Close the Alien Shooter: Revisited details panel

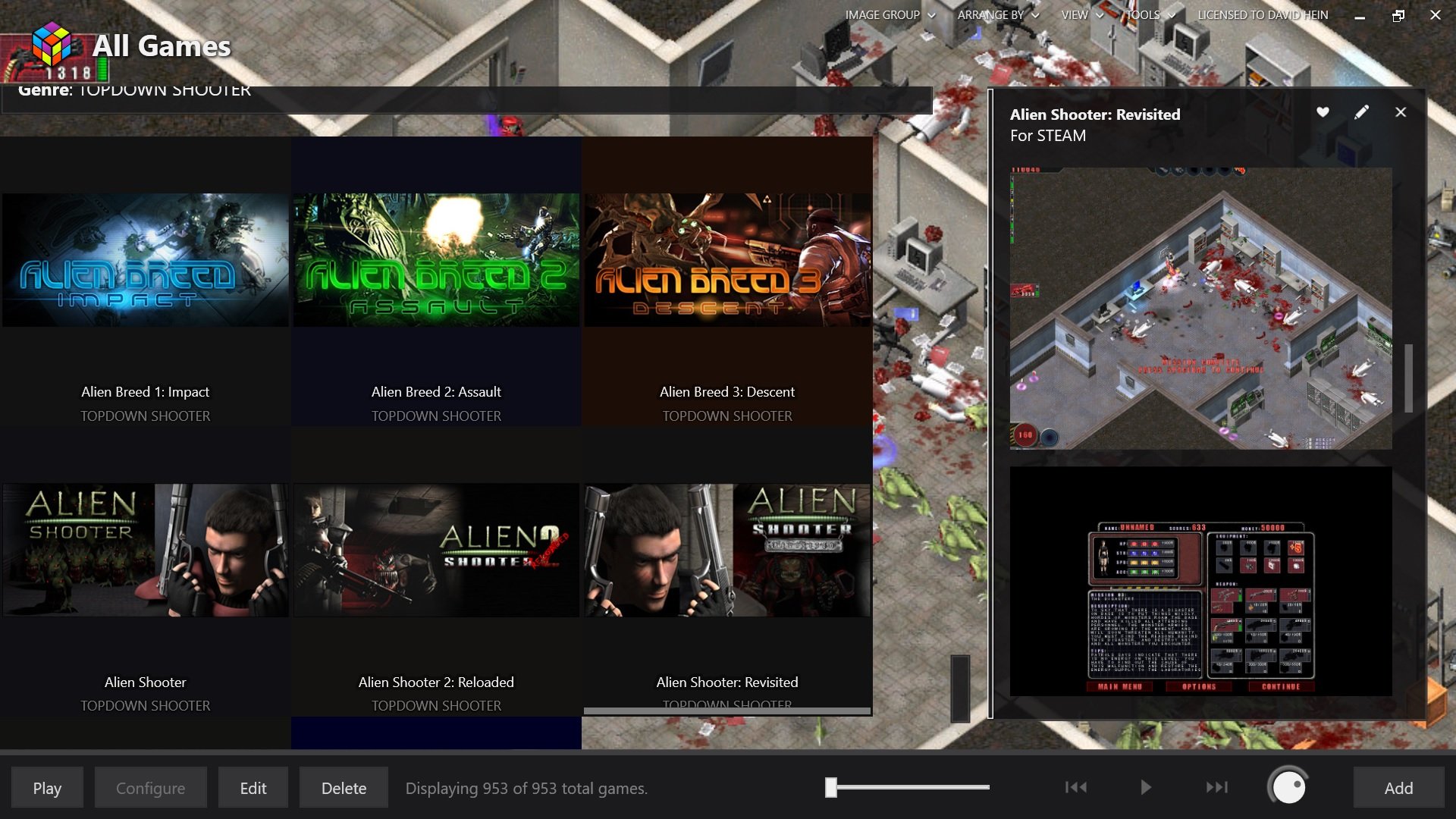click(1401, 112)
